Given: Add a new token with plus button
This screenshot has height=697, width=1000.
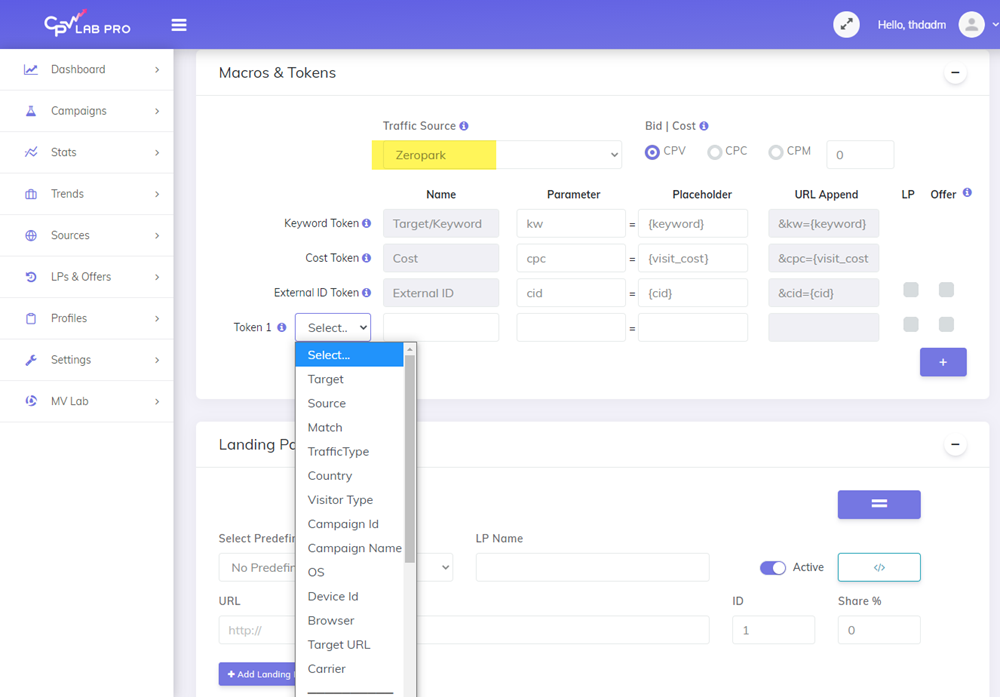Looking at the screenshot, I should tap(943, 362).
